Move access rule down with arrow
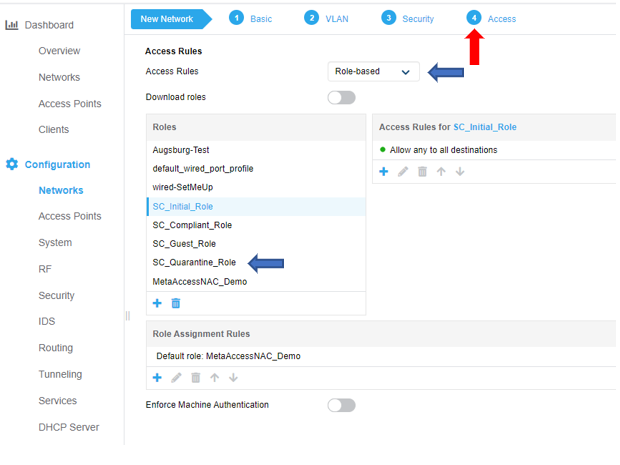Viewport: 620px width, 465px height. coord(460,172)
